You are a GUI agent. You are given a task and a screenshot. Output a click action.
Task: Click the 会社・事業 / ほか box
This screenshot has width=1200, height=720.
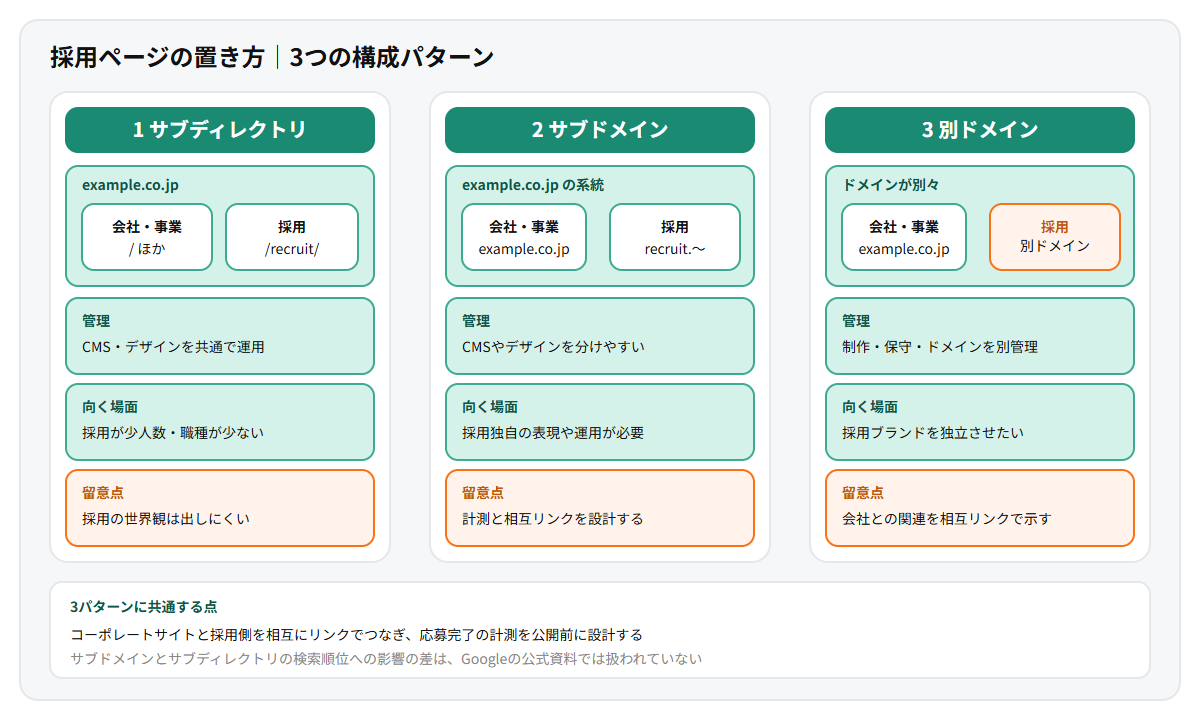147,237
